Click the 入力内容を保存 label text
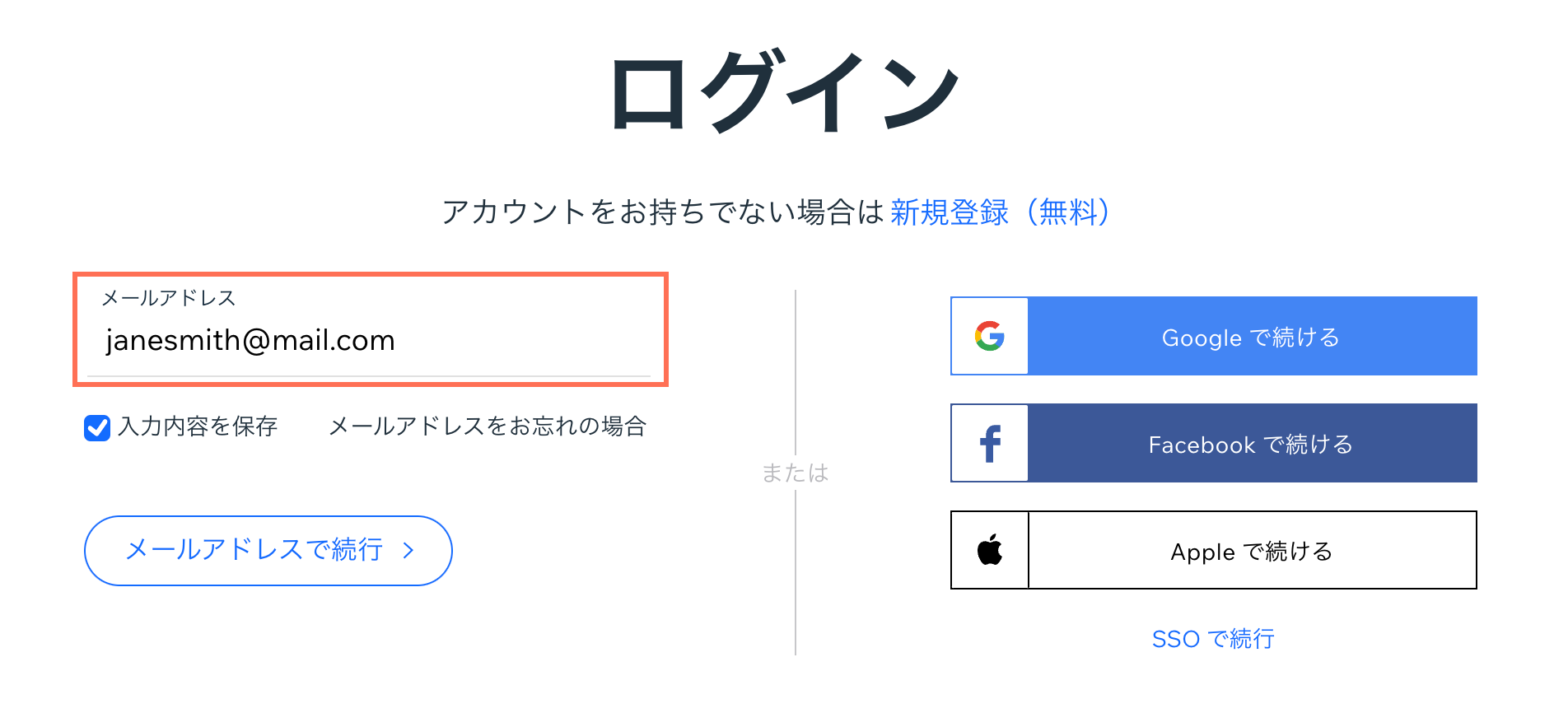Viewport: 1568px width, 713px height. click(198, 426)
